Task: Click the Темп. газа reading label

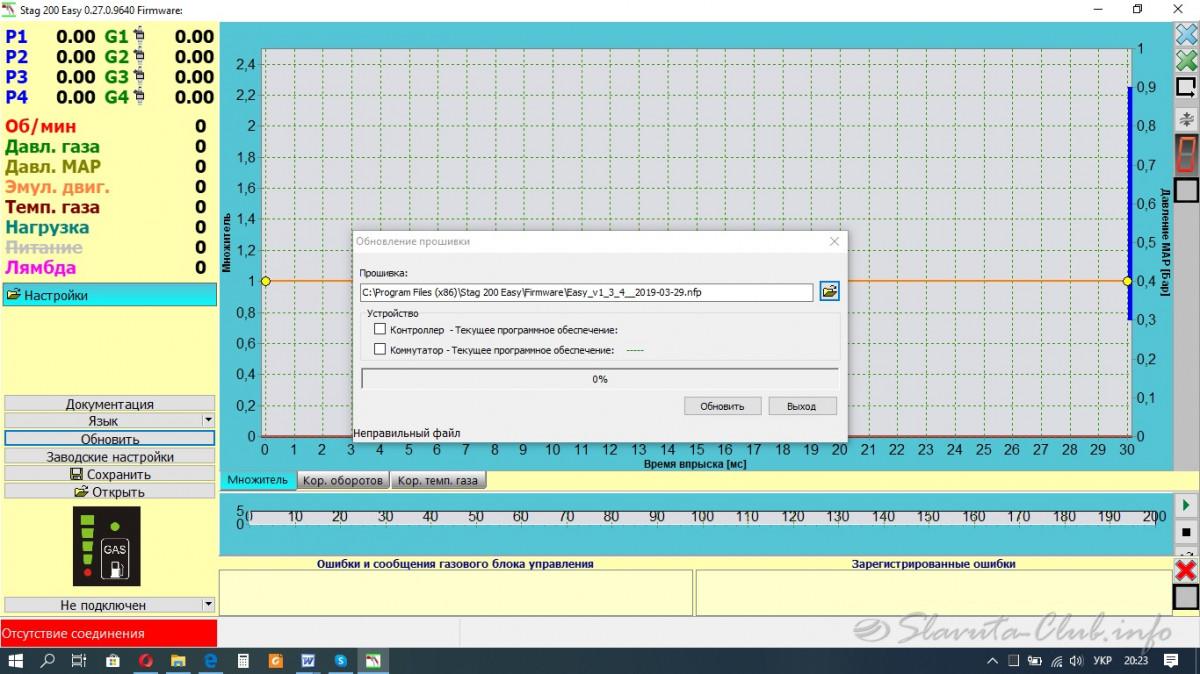Action: [52, 207]
